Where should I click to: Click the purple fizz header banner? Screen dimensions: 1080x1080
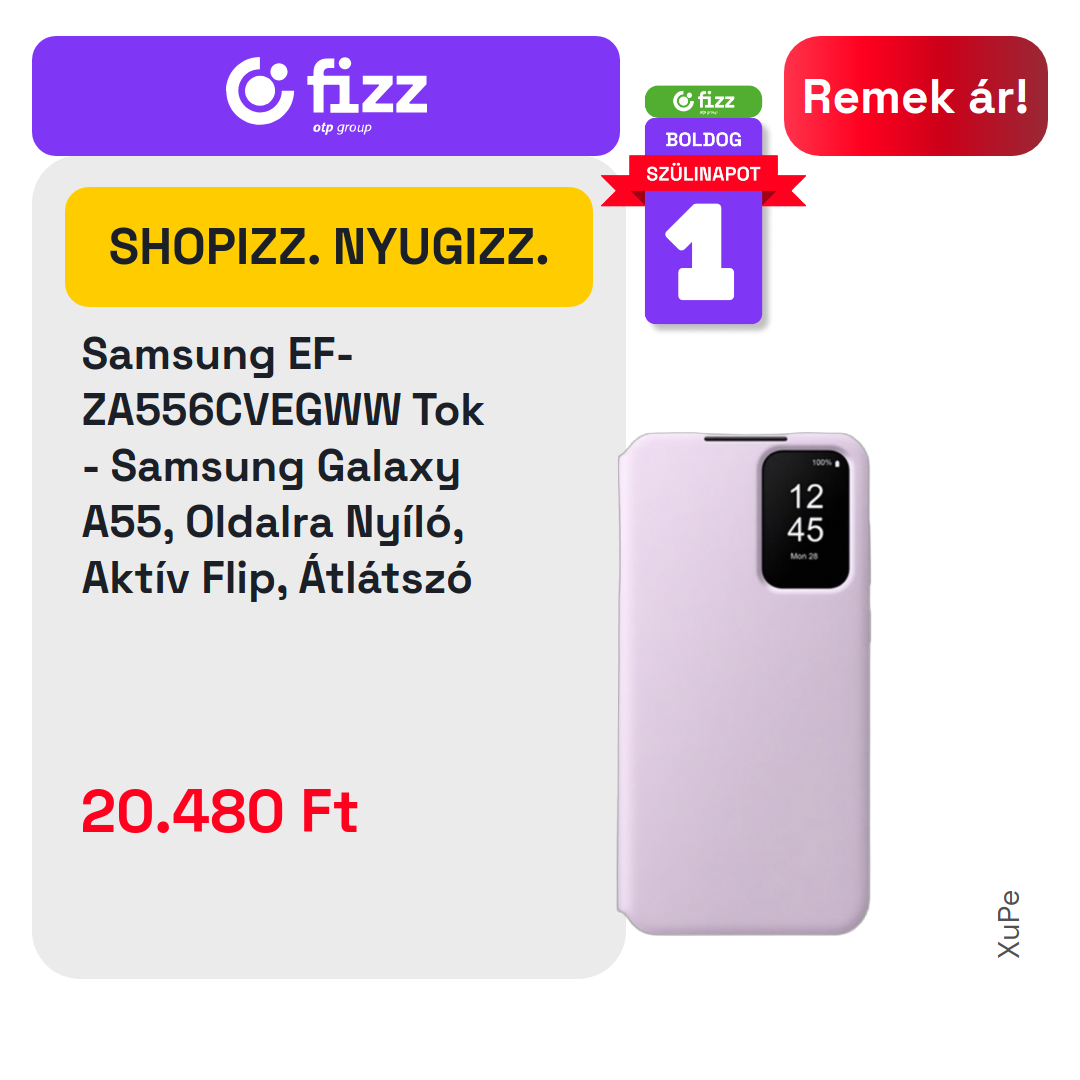click(326, 96)
